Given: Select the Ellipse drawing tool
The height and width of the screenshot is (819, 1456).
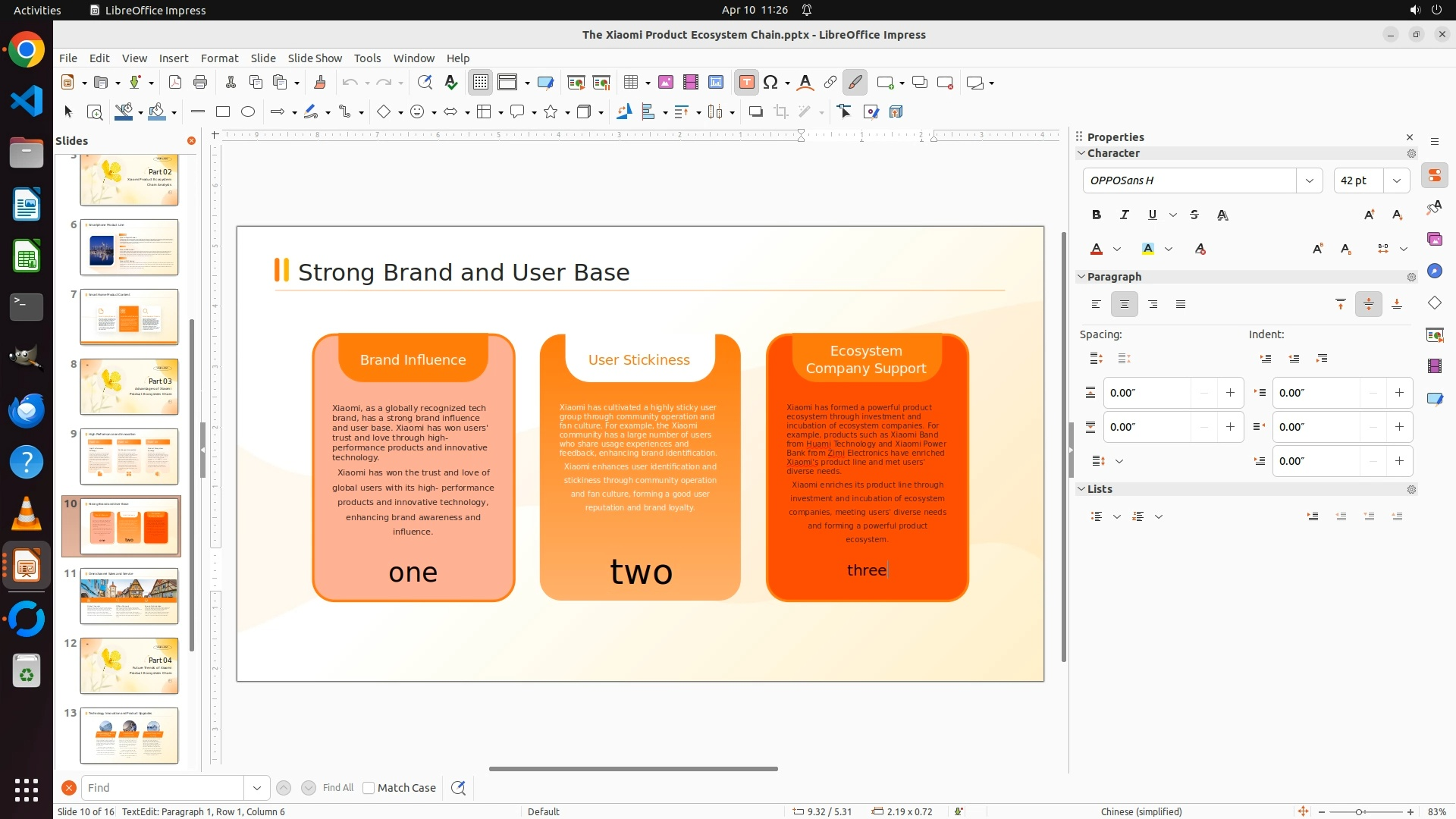Looking at the screenshot, I should pyautogui.click(x=248, y=111).
